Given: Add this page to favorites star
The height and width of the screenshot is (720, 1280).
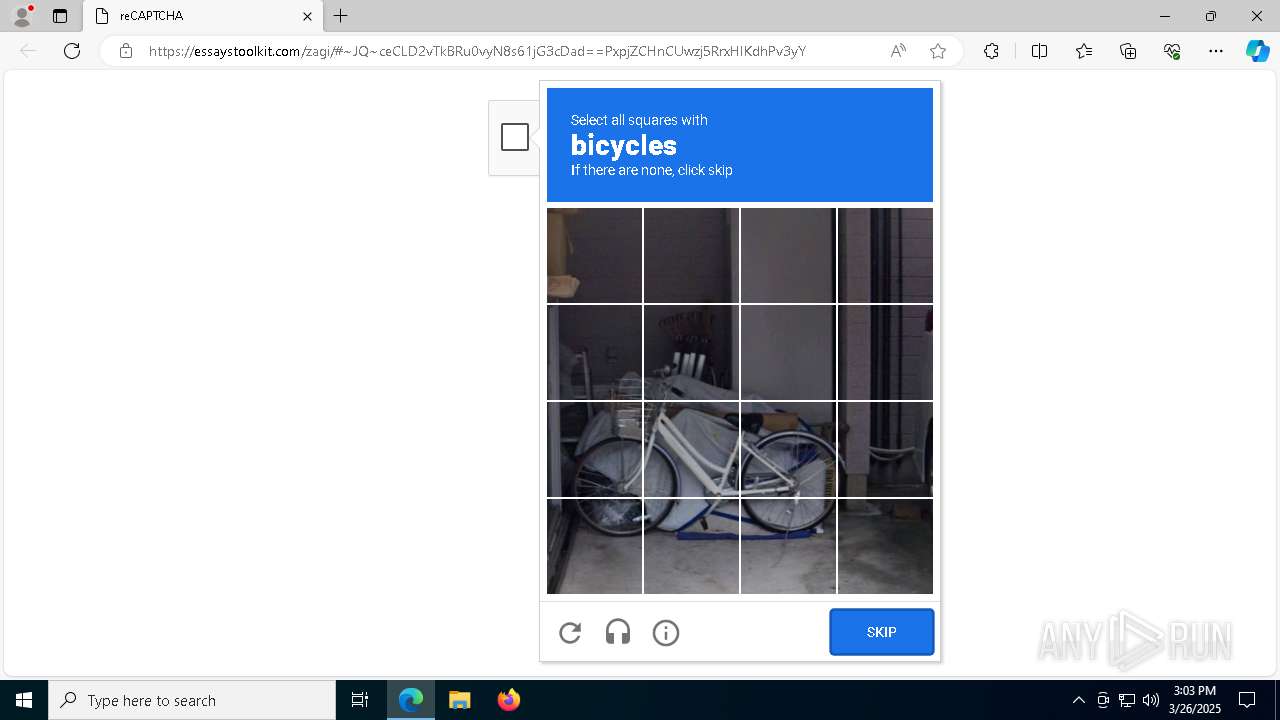Looking at the screenshot, I should point(938,51).
